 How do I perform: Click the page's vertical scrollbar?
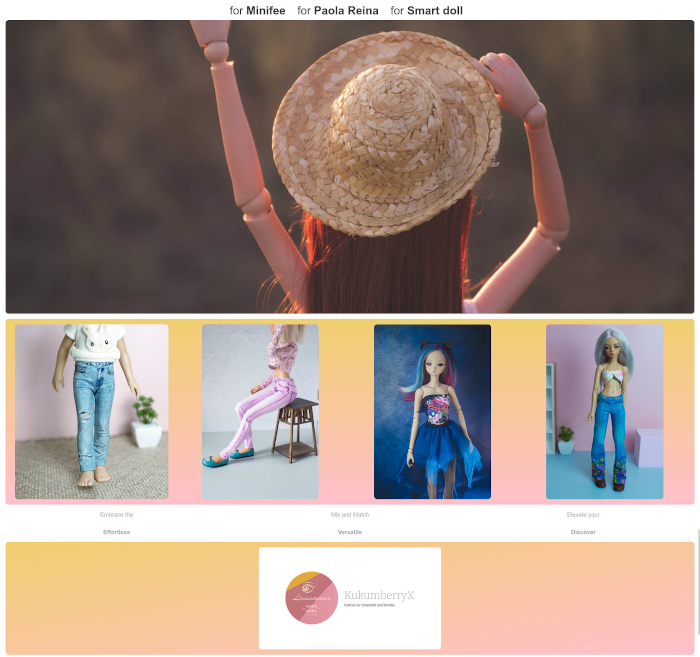click(x=698, y=582)
